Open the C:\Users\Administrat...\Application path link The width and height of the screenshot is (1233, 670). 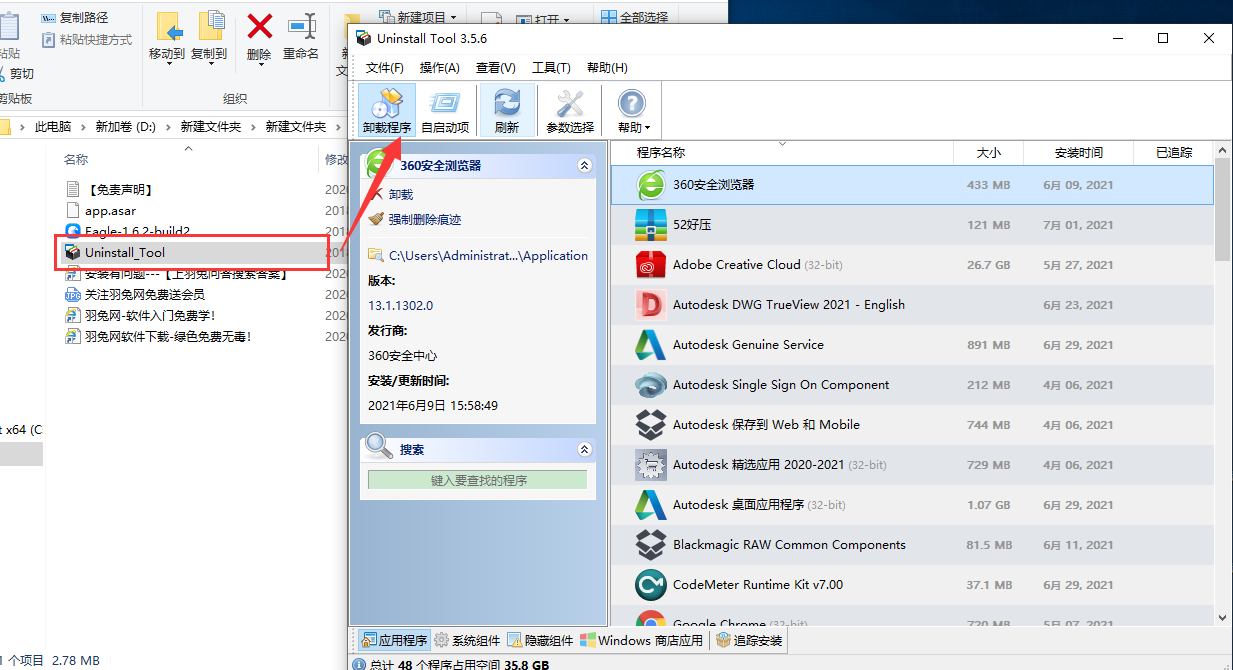click(488, 256)
